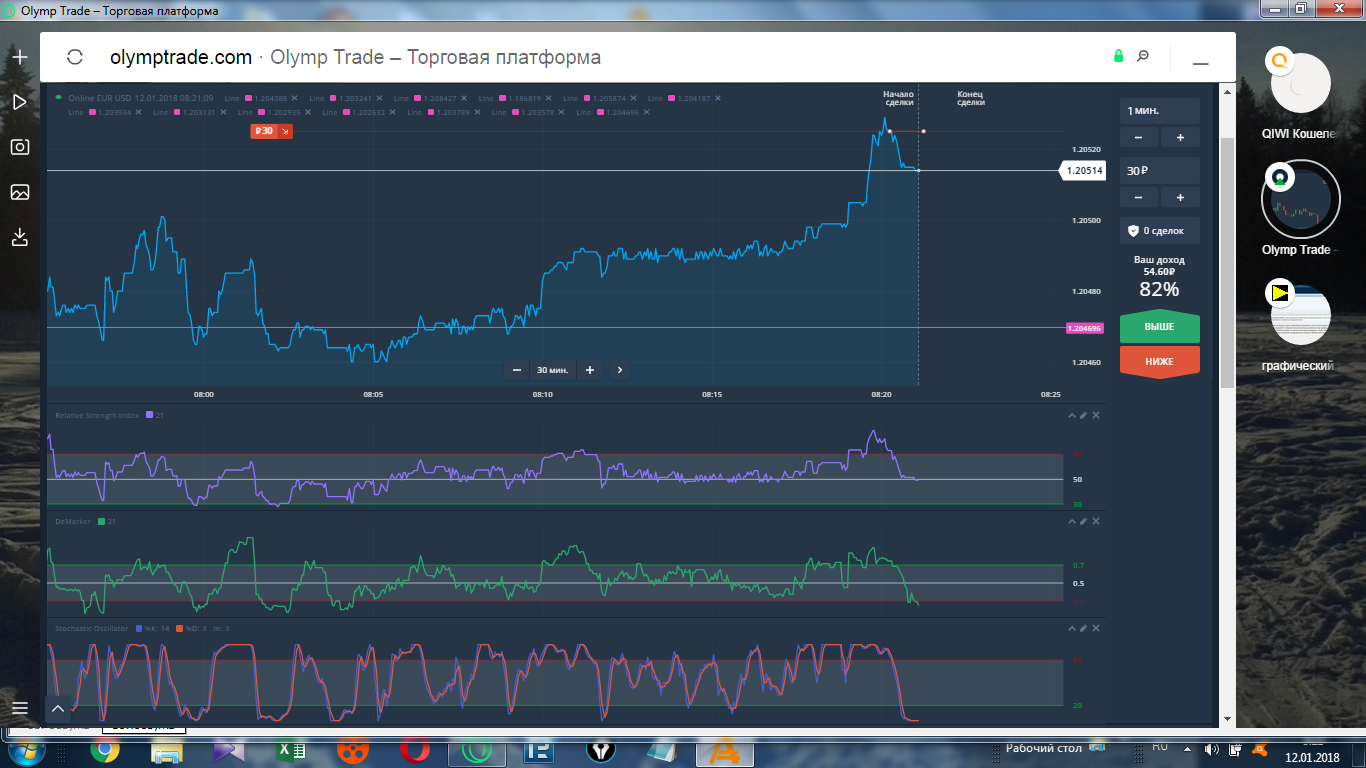This screenshot has height=768, width=1366.
Task: Zoom in chart timeframe with plus button
Action: tap(590, 370)
